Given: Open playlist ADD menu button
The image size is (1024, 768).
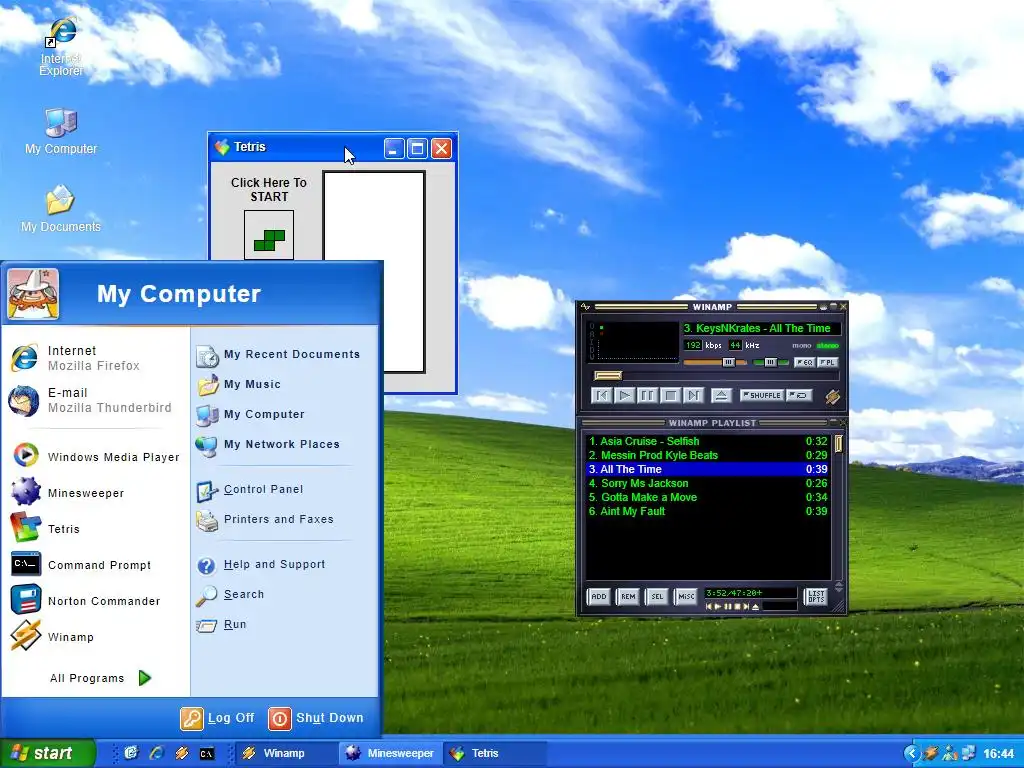Looking at the screenshot, I should coord(599,596).
